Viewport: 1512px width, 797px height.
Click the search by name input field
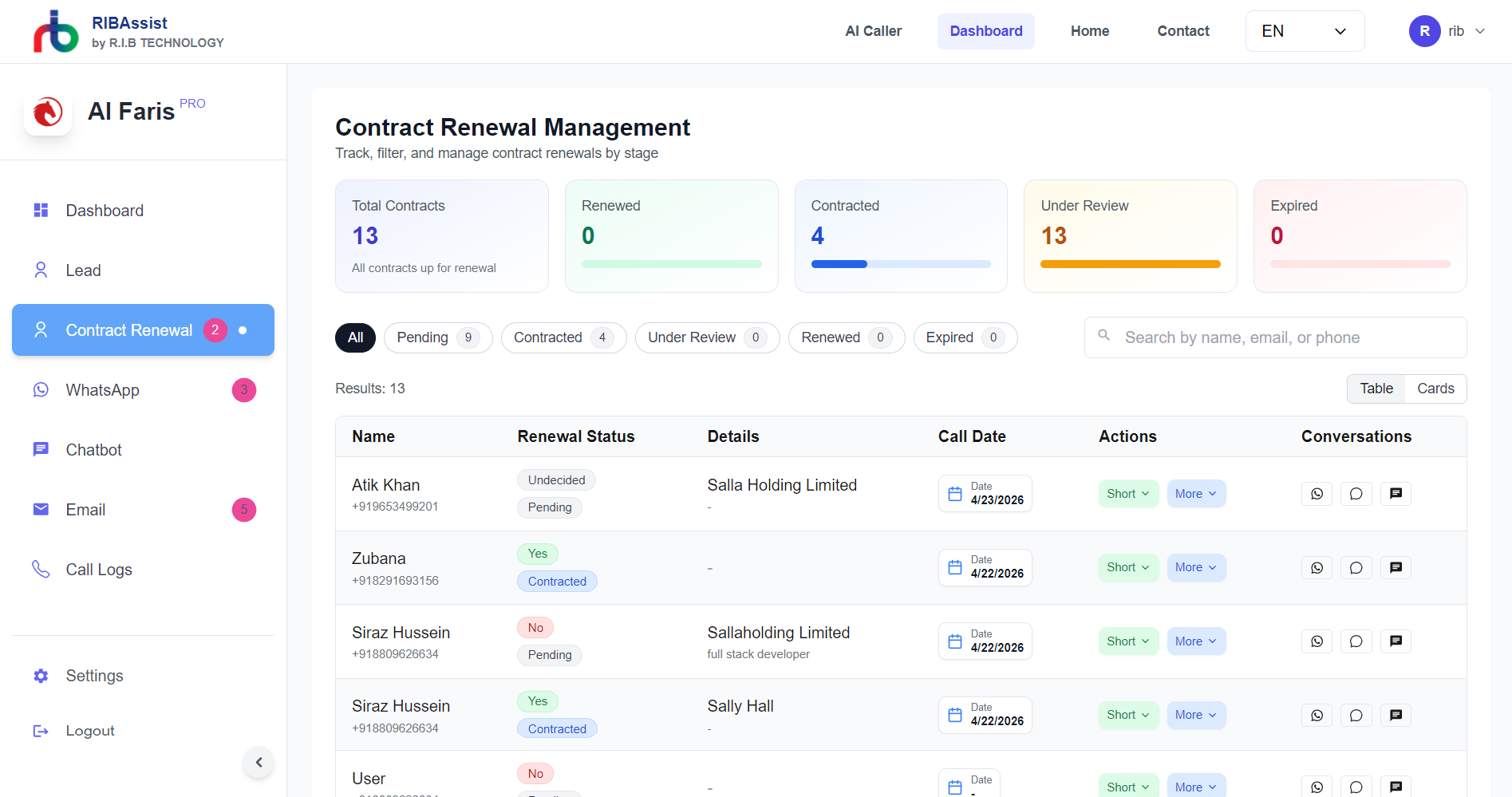1285,337
